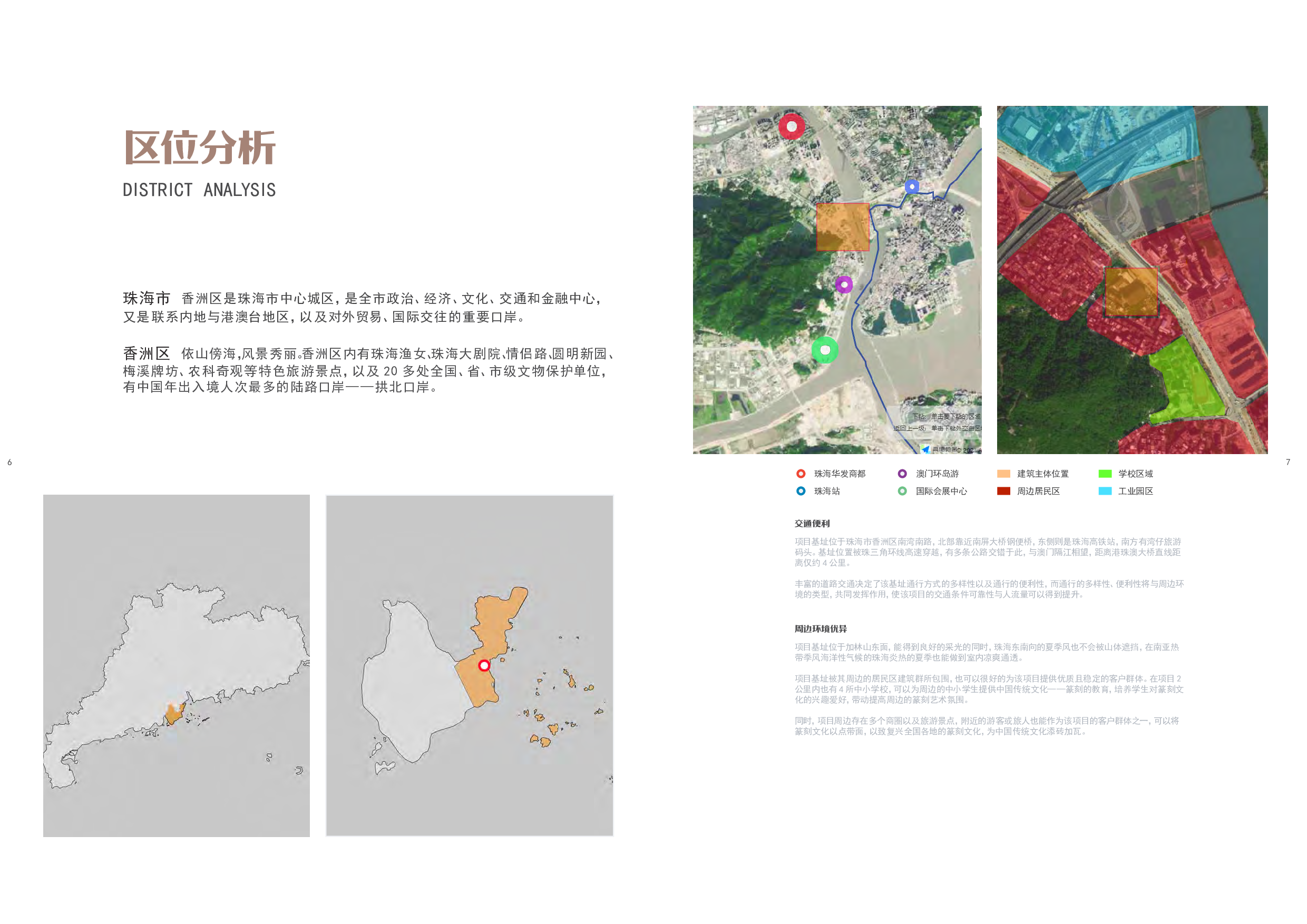Click the cyan 工业园区 legend swatch
Image resolution: width=1307 pixels, height=924 pixels.
click(1105, 491)
